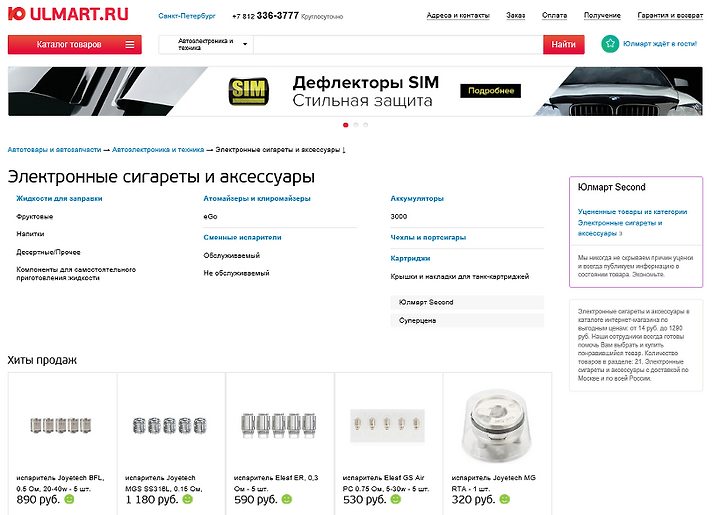Screen dimensions: 720x515
Task: Open the Оплата menu item
Action: click(x=554, y=16)
